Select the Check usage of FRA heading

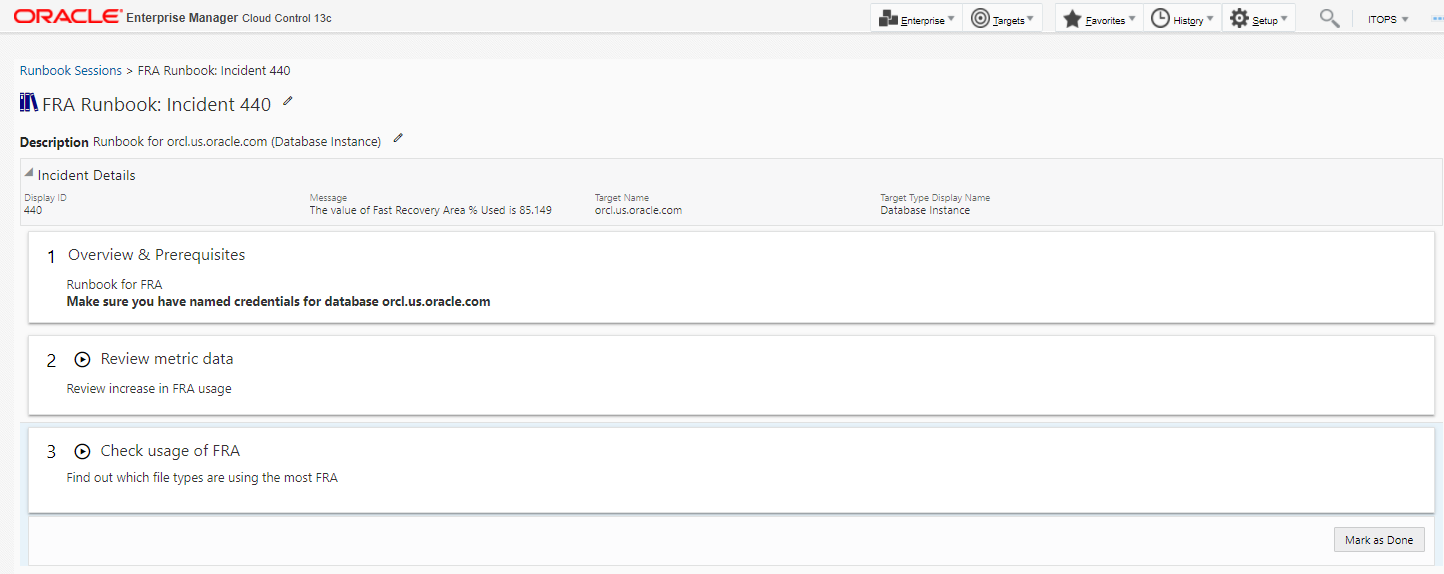coord(170,451)
